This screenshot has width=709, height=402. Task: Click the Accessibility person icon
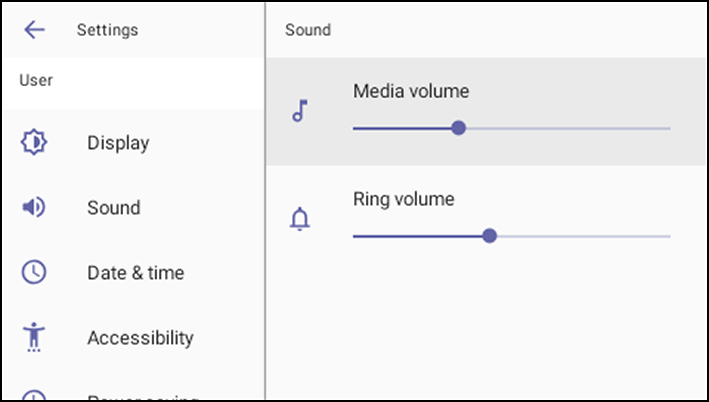click(x=34, y=337)
